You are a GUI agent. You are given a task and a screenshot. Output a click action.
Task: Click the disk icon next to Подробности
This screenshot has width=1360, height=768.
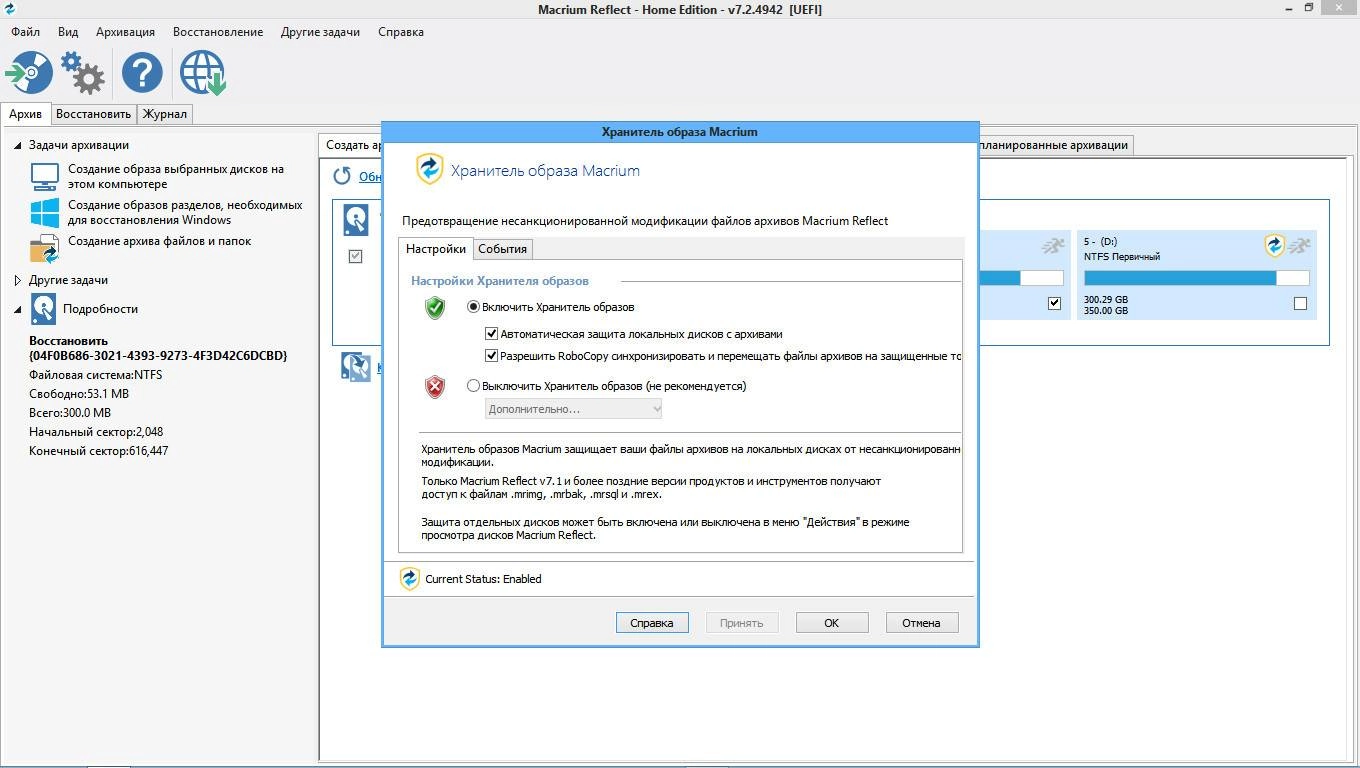43,309
